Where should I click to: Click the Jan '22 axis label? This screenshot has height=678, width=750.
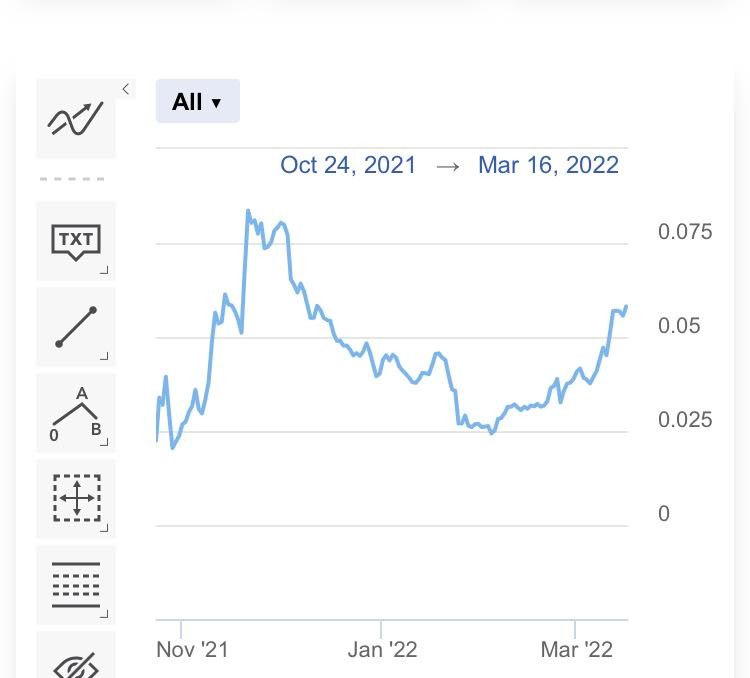tap(383, 650)
